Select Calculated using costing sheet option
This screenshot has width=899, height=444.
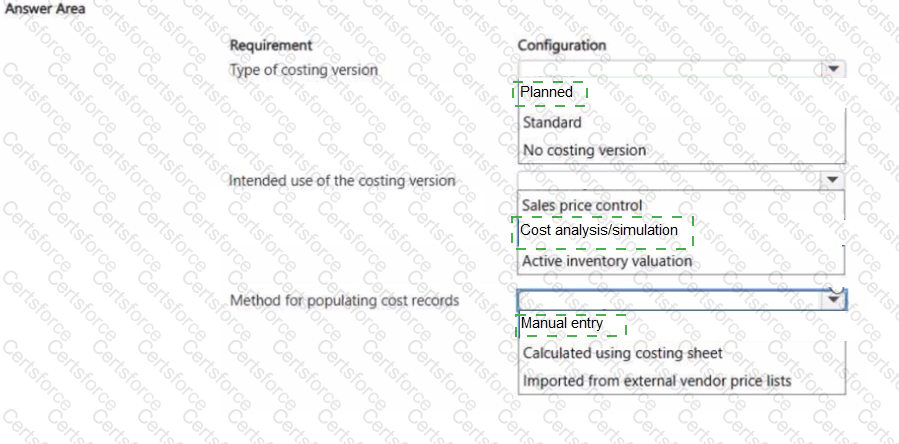pyautogui.click(x=622, y=353)
